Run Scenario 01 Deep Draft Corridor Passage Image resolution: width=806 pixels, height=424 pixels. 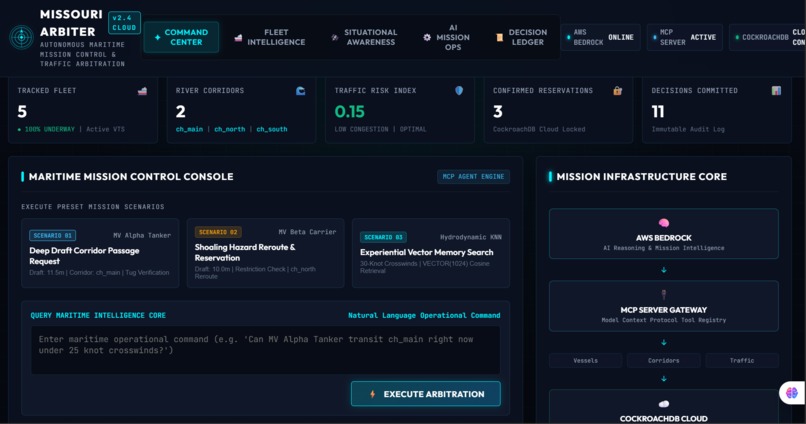click(100, 253)
